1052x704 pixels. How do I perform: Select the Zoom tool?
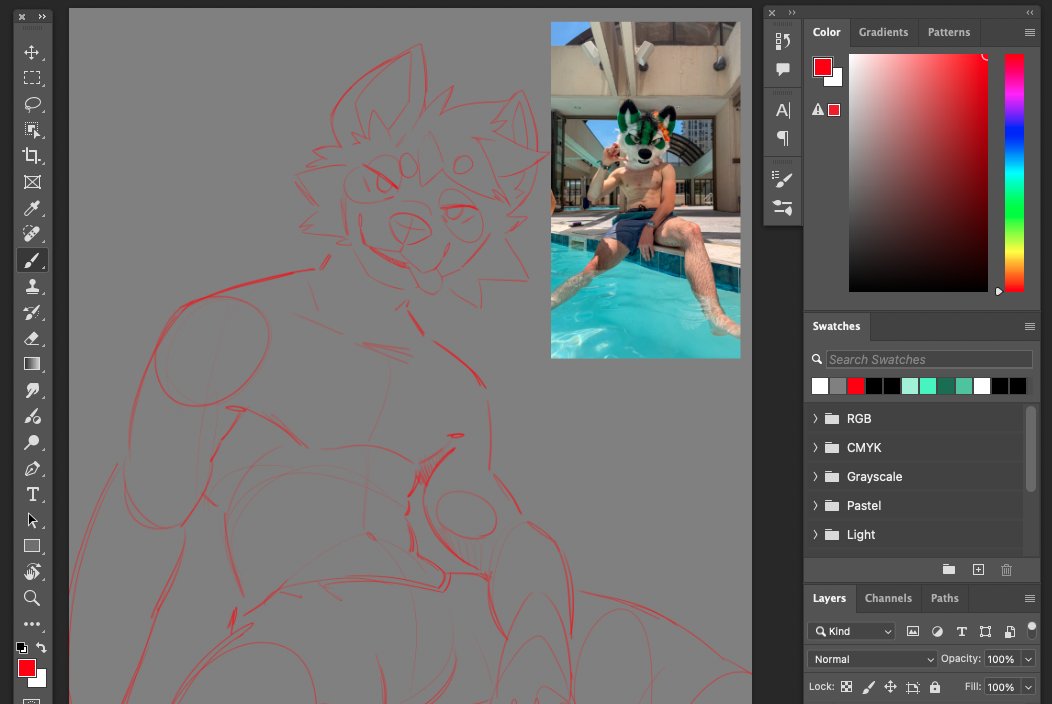32,598
